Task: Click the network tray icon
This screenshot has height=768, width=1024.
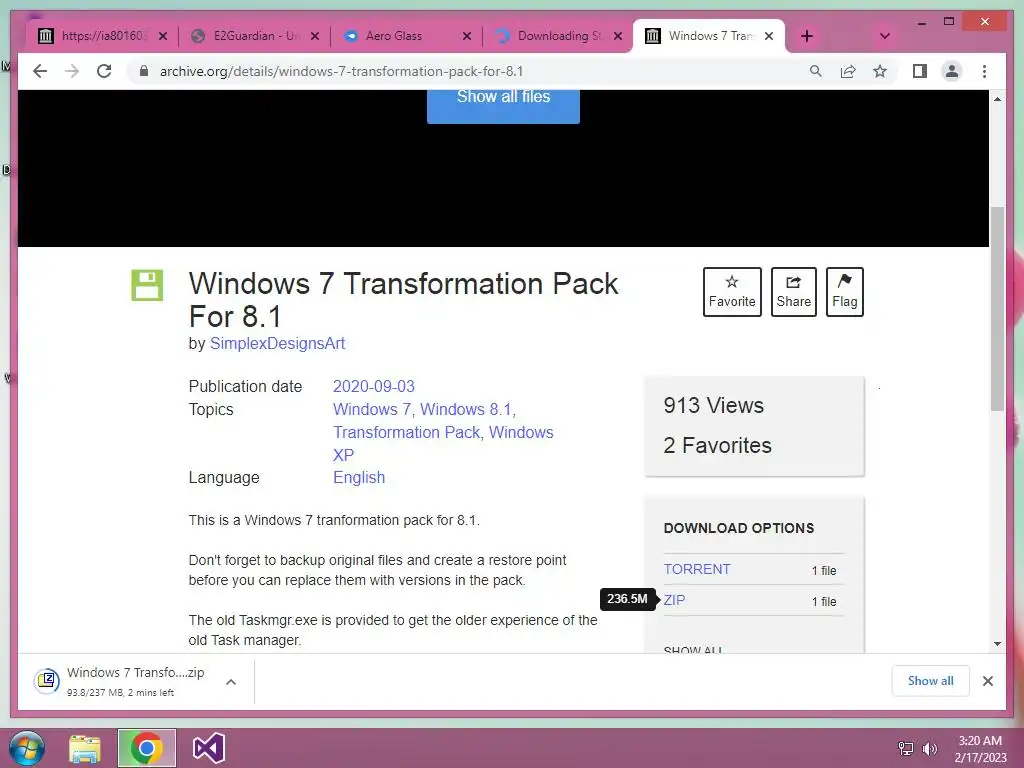Action: tap(906, 749)
